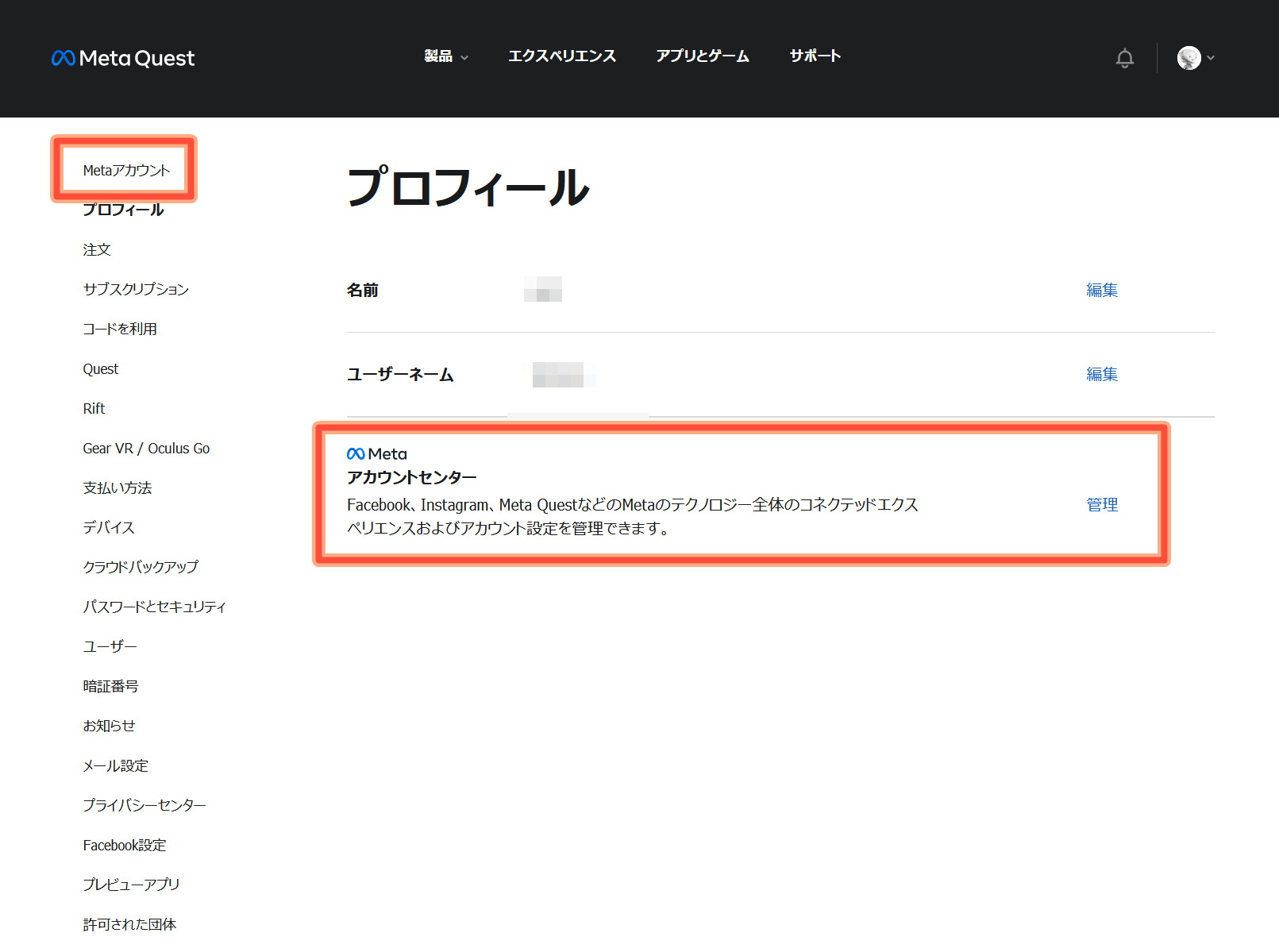This screenshot has width=1279, height=952.
Task: Open Facebook設定 in the sidebar
Action: tap(125, 846)
